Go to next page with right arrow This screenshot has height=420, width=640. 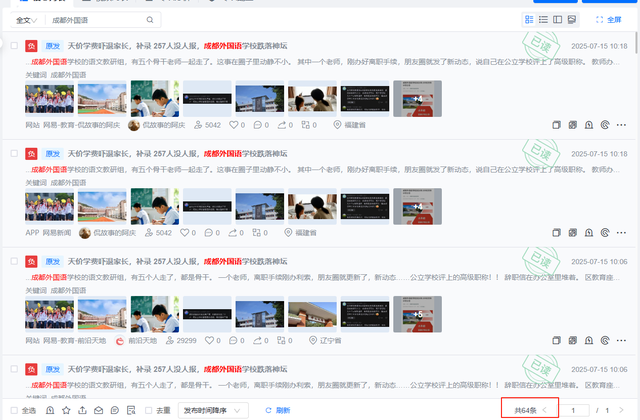click(621, 410)
